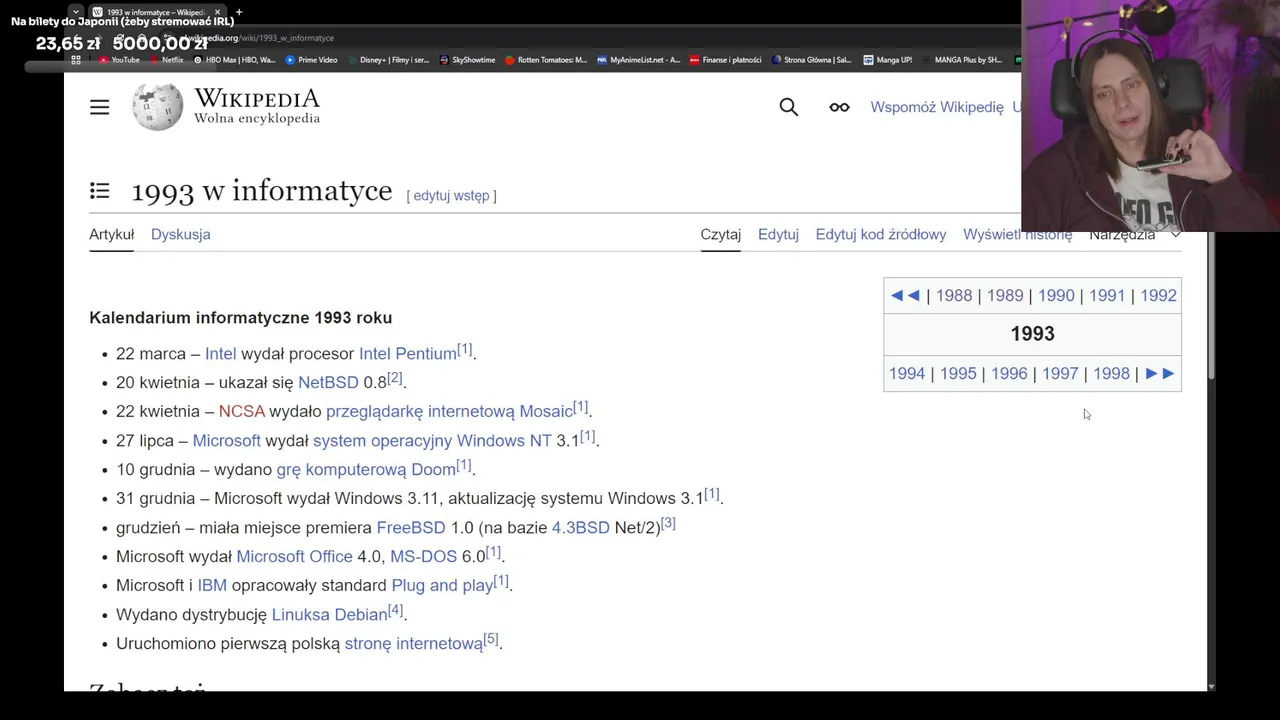Click the Wikipedia Wolna encyklopedia wordmark

point(257,107)
